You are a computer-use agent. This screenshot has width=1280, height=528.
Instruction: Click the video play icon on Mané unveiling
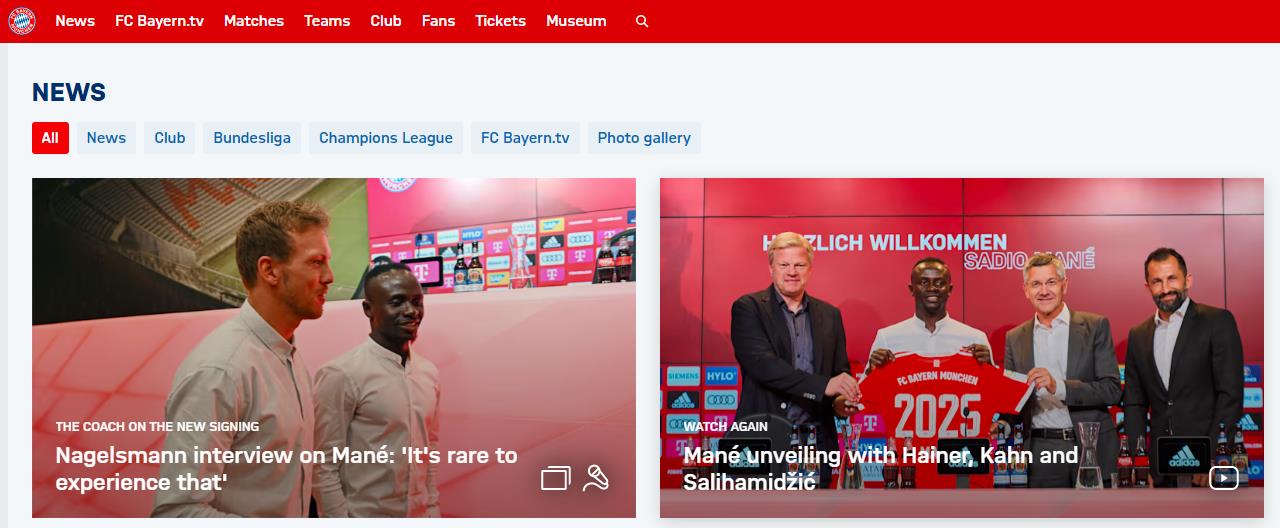pyautogui.click(x=1223, y=478)
